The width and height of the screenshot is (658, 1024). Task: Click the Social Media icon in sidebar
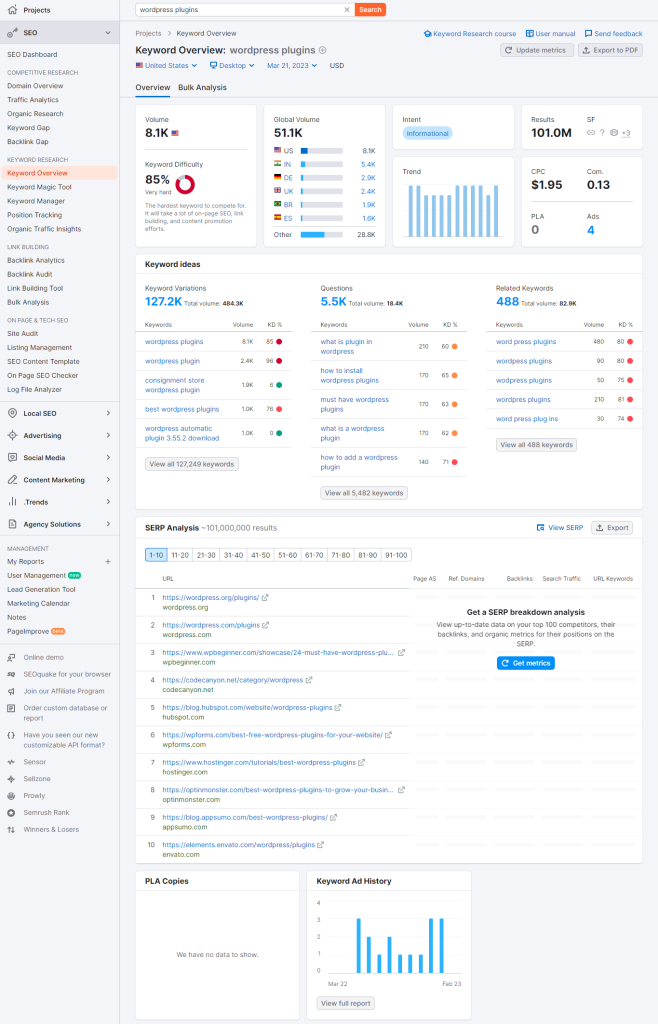[12, 458]
